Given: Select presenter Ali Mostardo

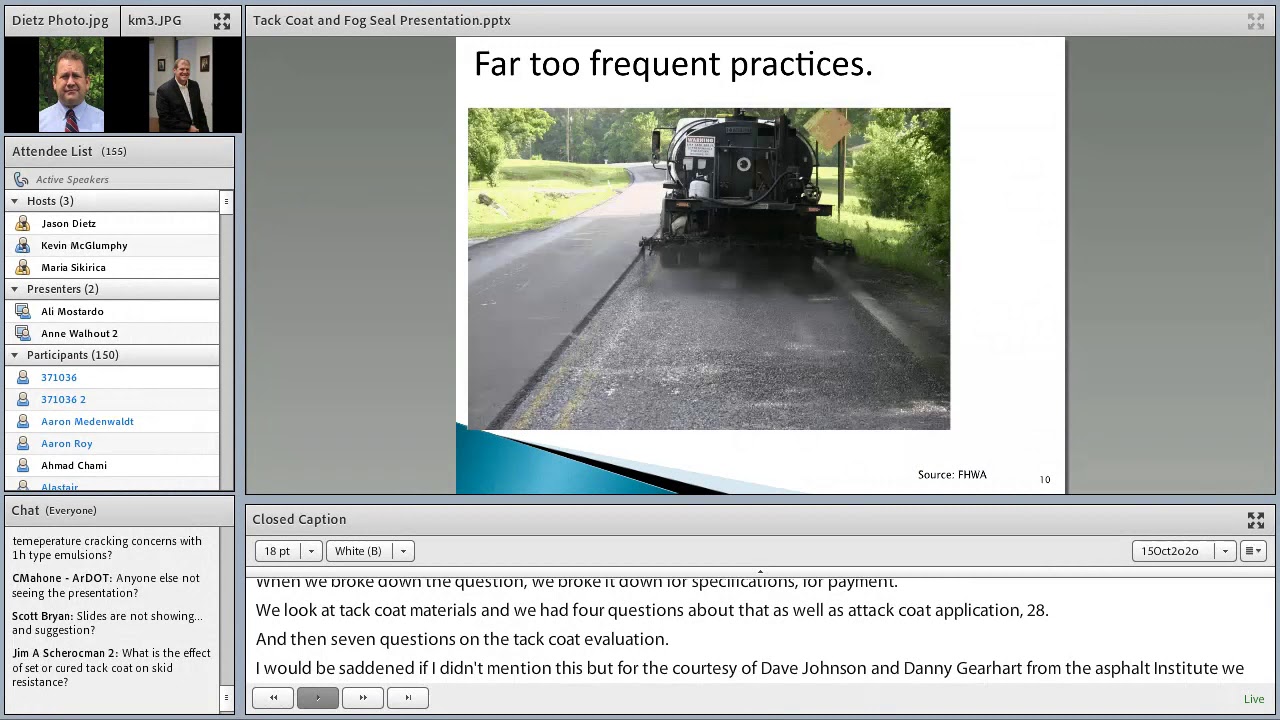Looking at the screenshot, I should [x=72, y=311].
